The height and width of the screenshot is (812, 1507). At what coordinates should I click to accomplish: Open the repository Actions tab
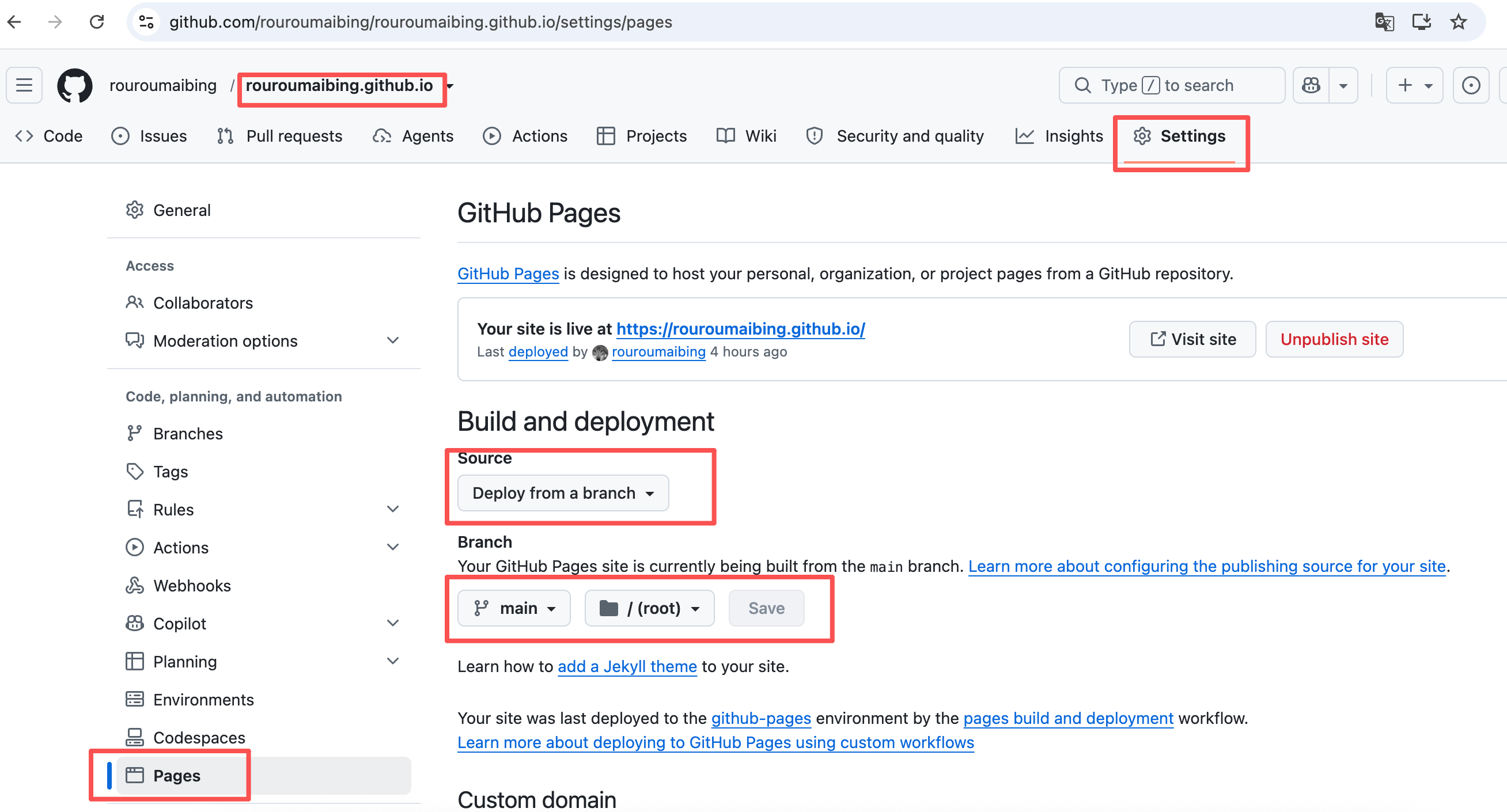[x=525, y=136]
